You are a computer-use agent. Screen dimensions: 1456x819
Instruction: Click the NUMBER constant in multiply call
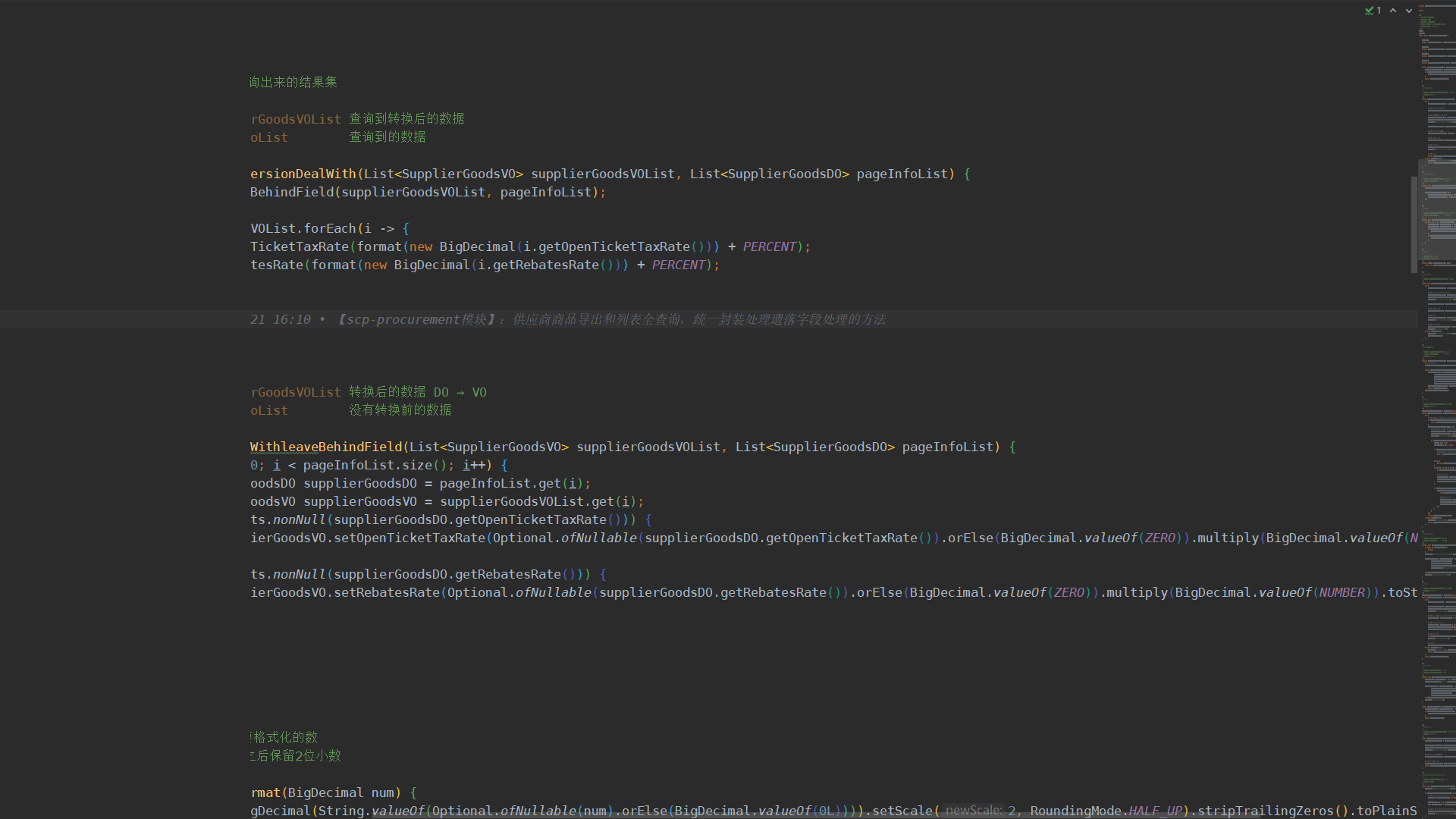point(1341,592)
